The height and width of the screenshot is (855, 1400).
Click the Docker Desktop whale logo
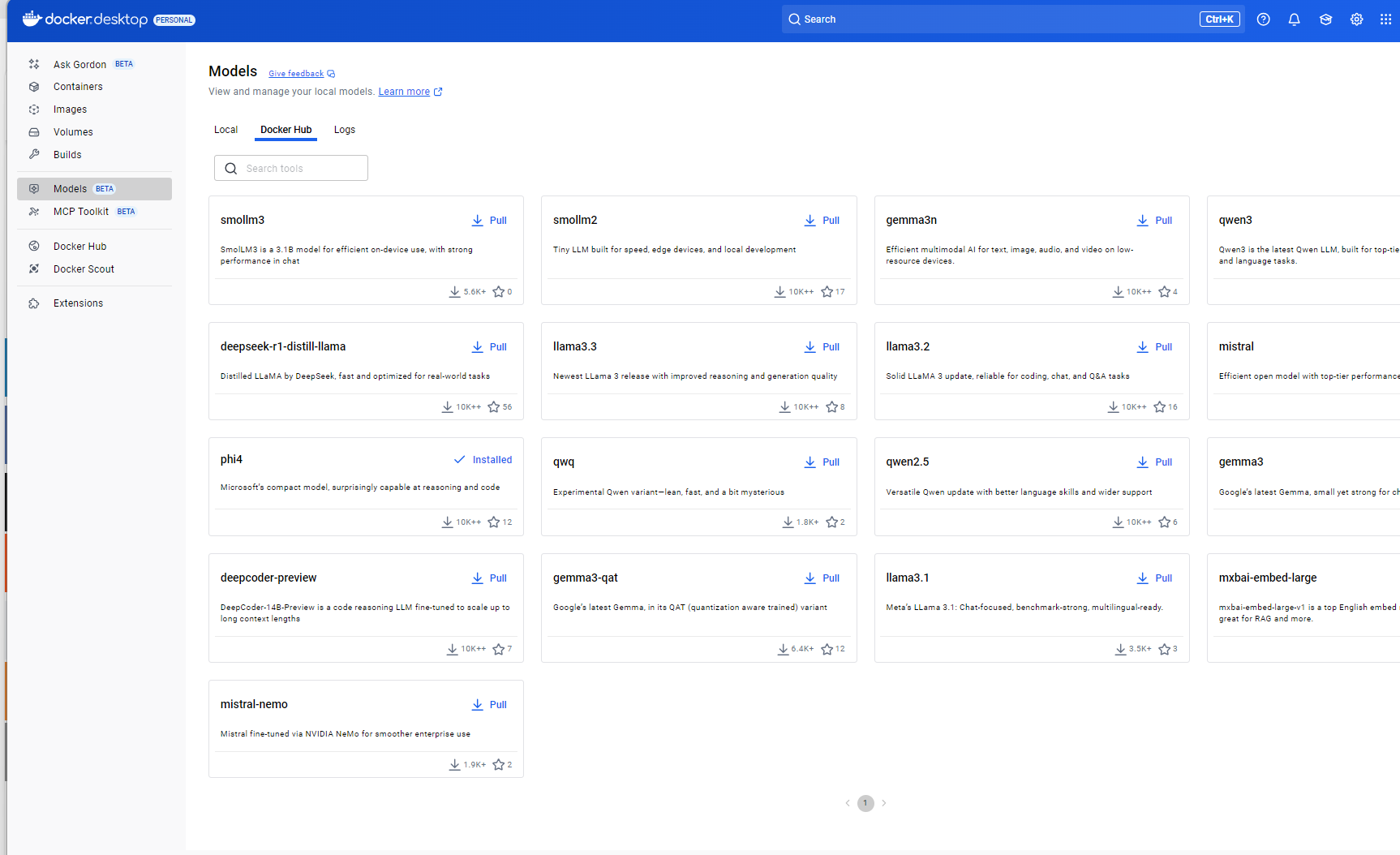32,19
